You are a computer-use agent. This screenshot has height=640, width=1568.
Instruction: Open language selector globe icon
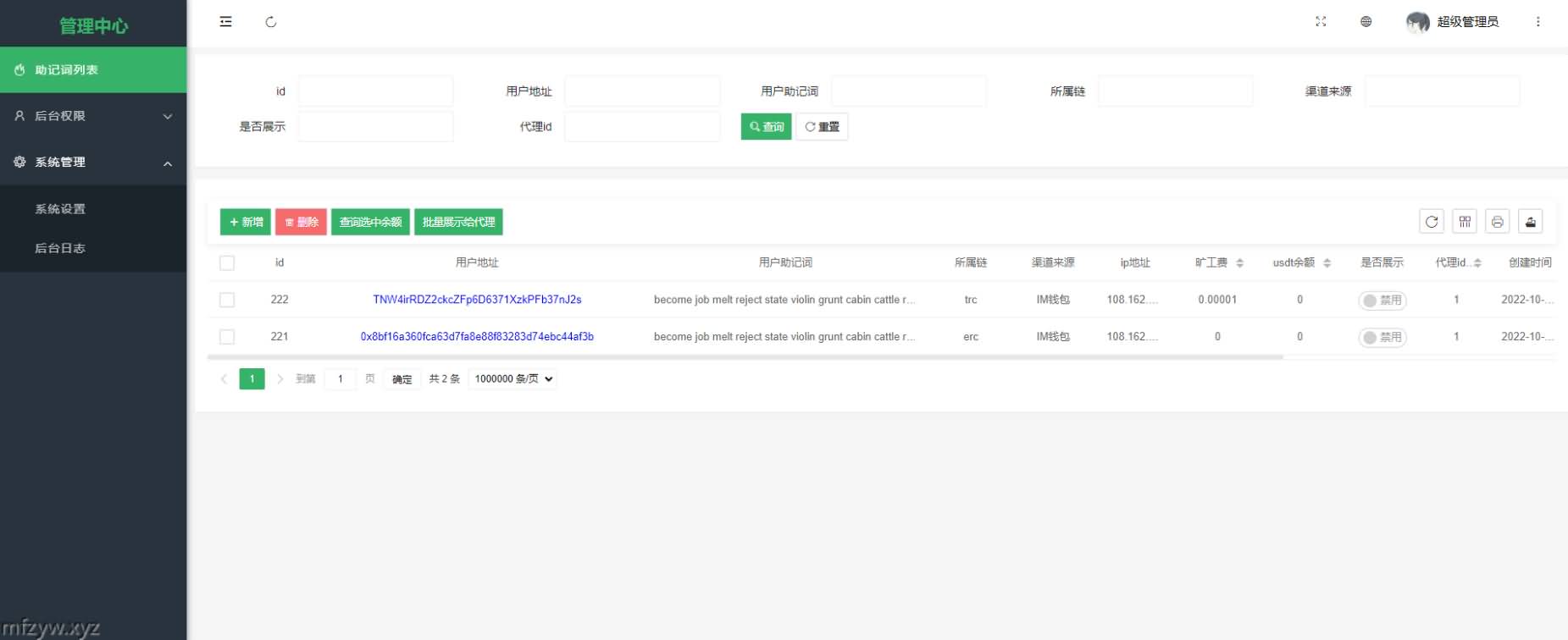pos(1366,22)
